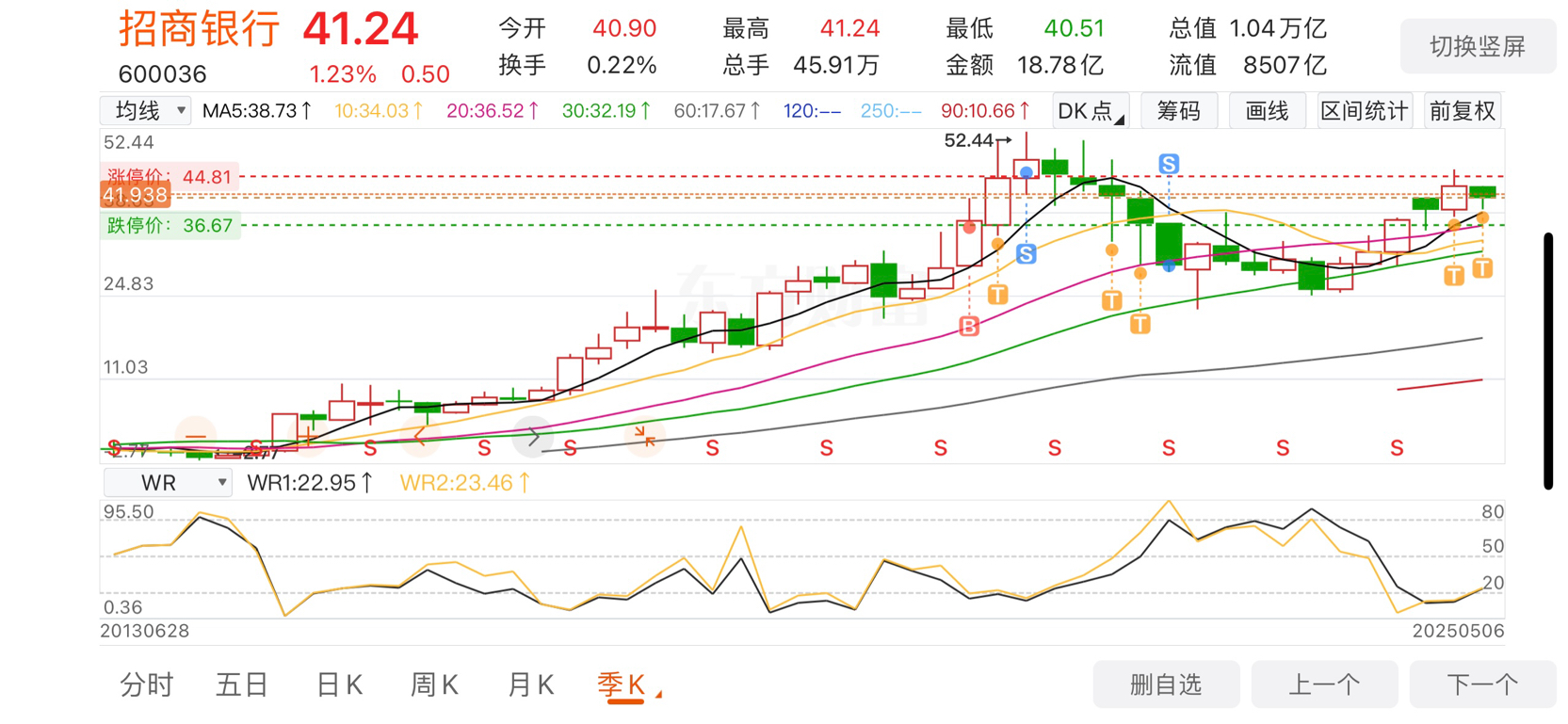Tap the 总值 1.04万亿 value
The width and height of the screenshot is (1568, 724).
pyautogui.click(x=1277, y=28)
